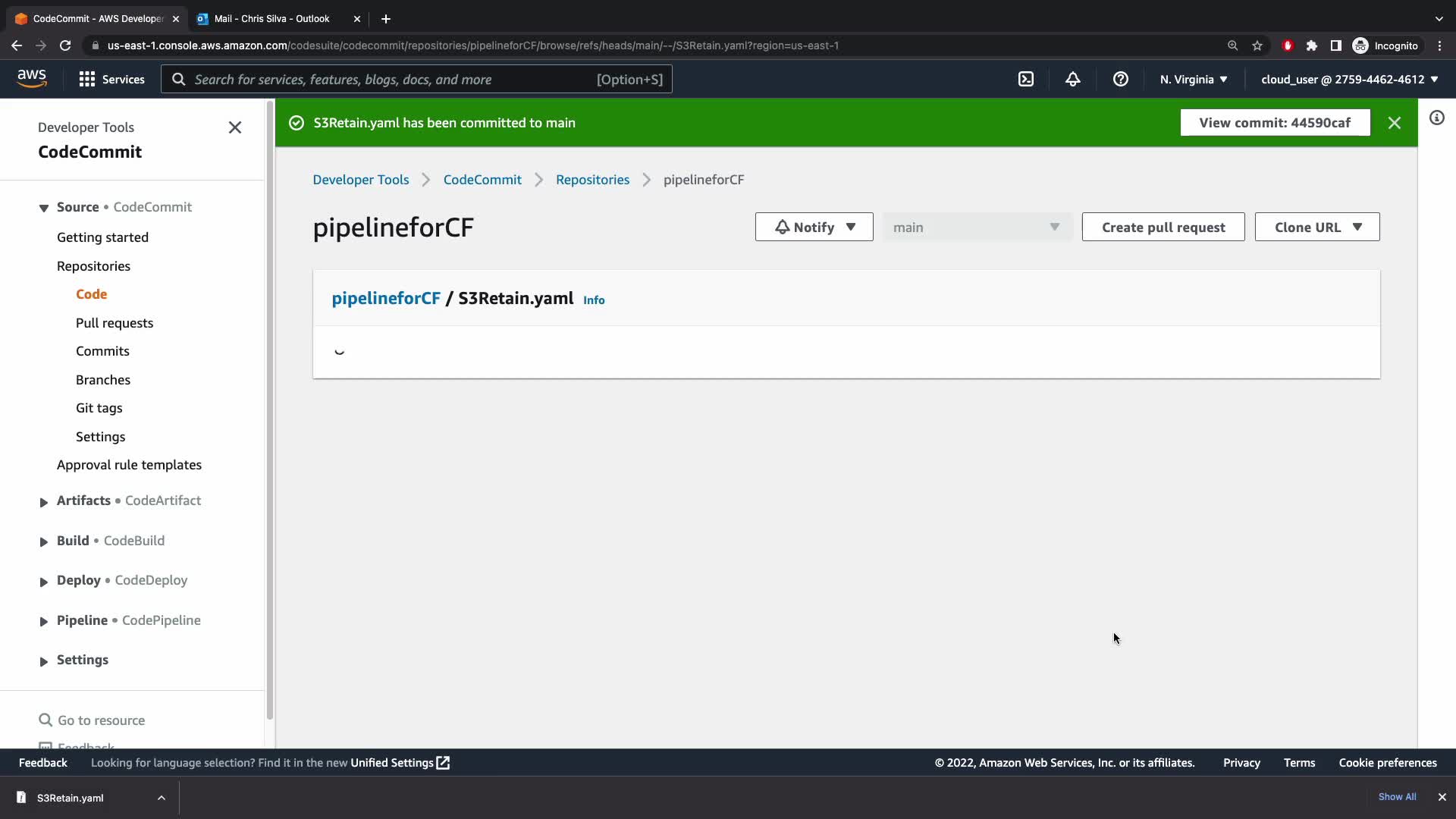
Task: Open AWS CloudShell icon in header
Action: [x=1025, y=79]
